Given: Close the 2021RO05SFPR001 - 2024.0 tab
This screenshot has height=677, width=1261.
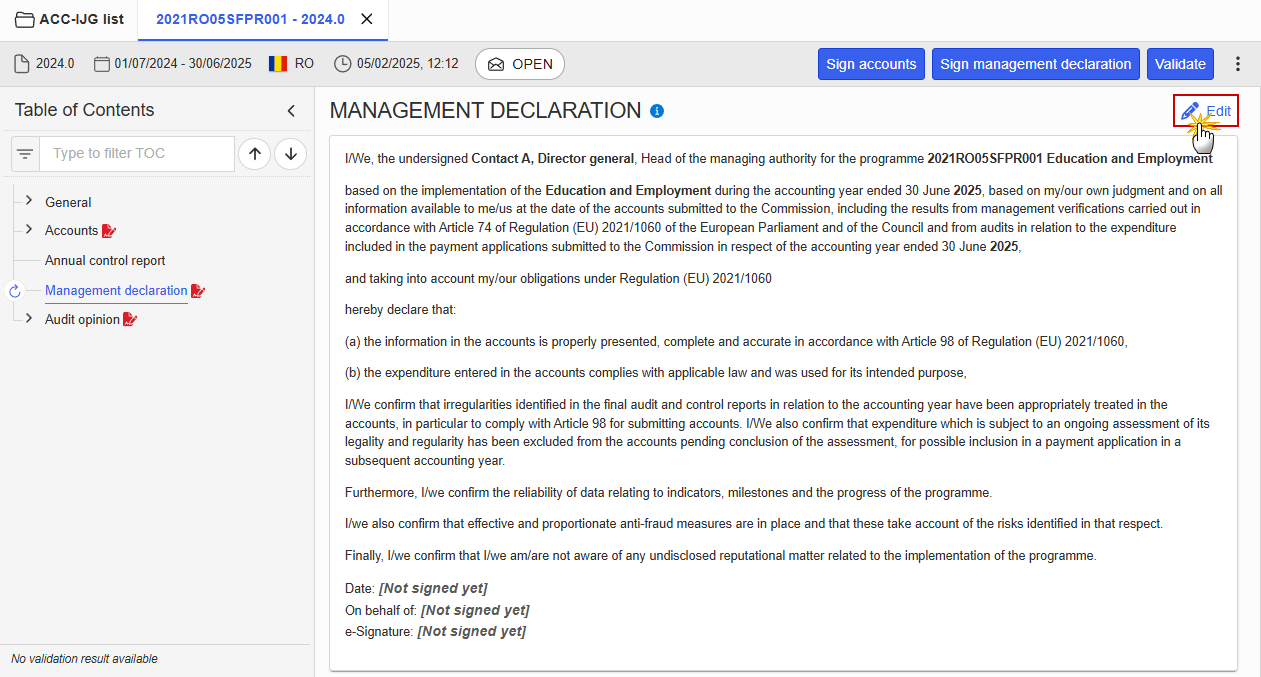Looking at the screenshot, I should (367, 19).
